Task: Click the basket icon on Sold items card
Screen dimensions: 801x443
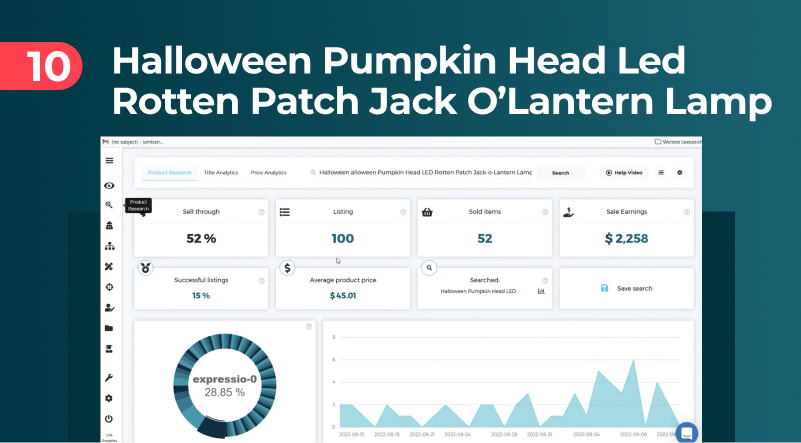Action: point(427,212)
